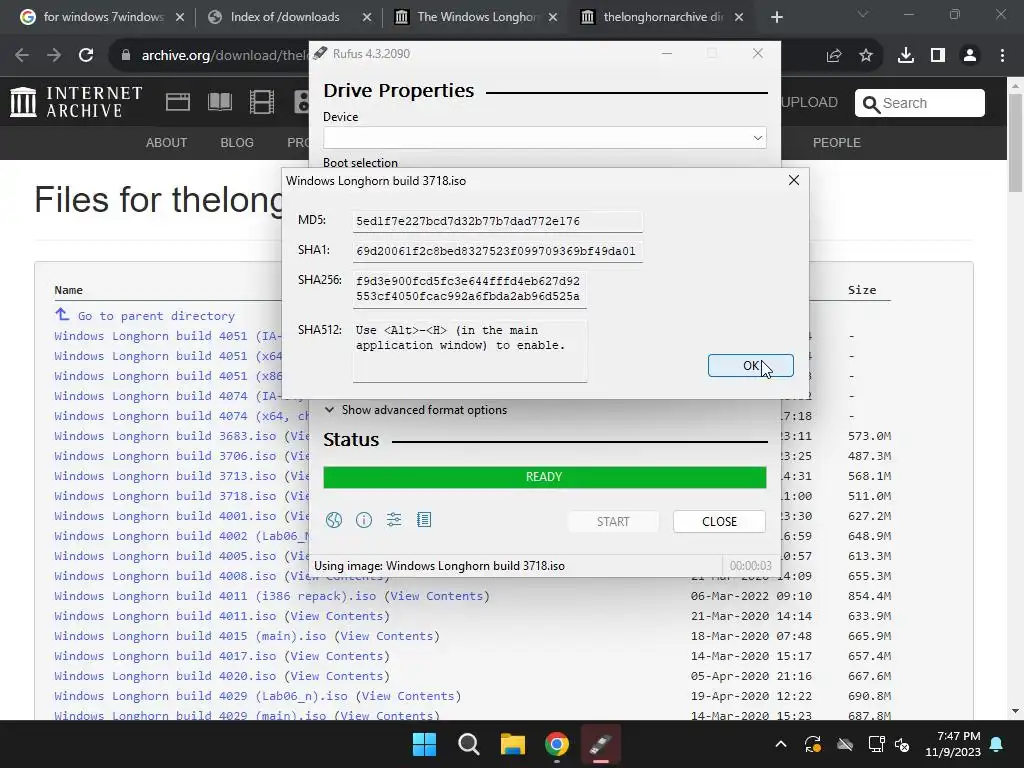Open build 4020.iso link
Image resolution: width=1024 pixels, height=768 pixels.
coord(165,676)
